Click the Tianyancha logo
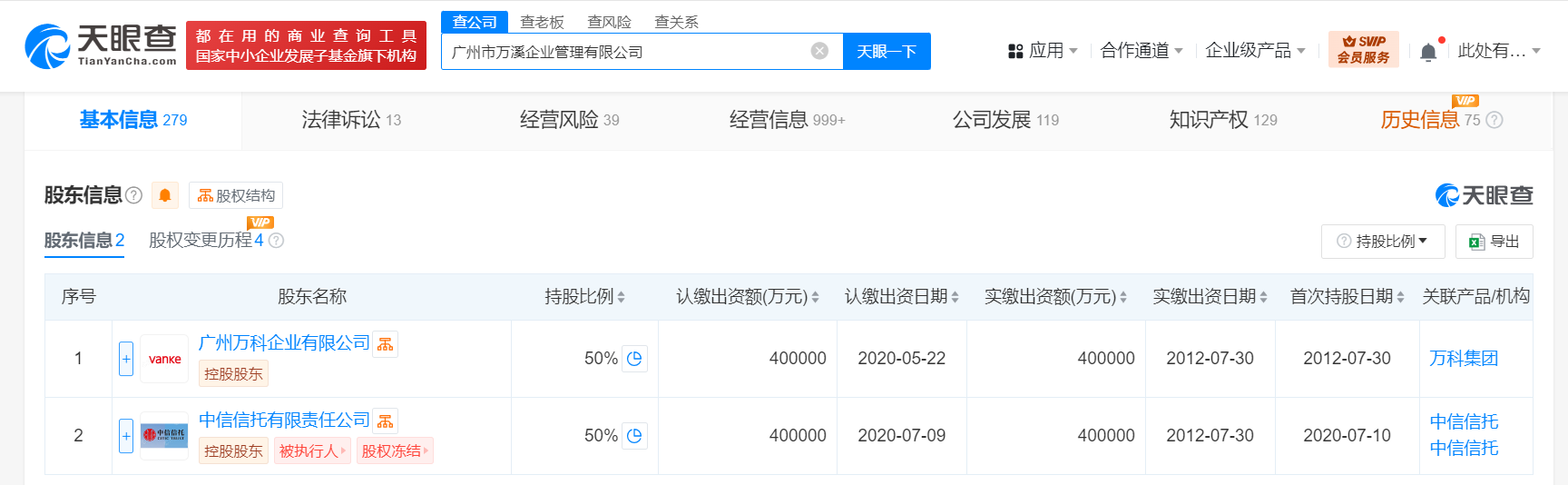 [101, 45]
